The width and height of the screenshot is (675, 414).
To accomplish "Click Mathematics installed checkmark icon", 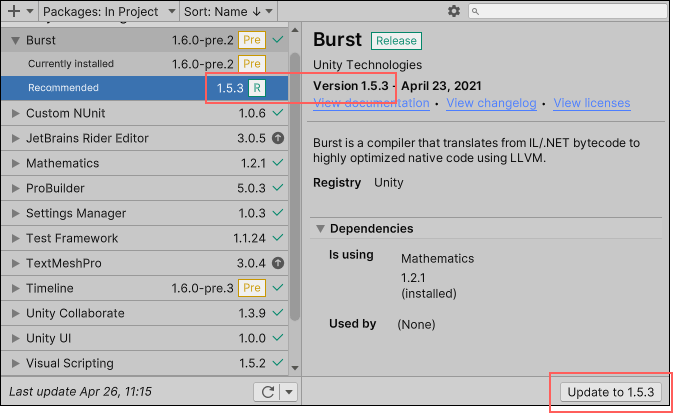I will [278, 163].
